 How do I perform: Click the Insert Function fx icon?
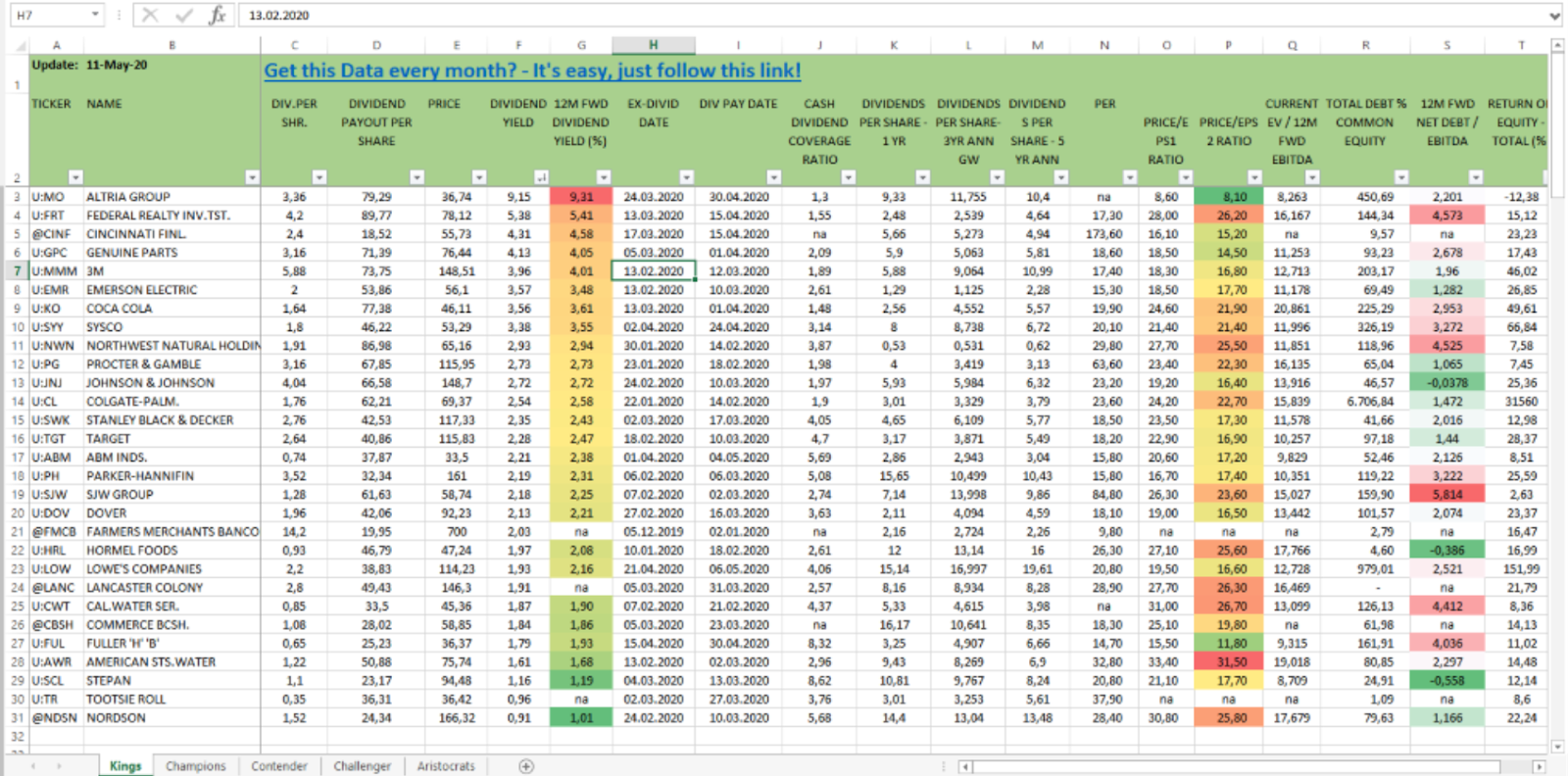click(217, 15)
